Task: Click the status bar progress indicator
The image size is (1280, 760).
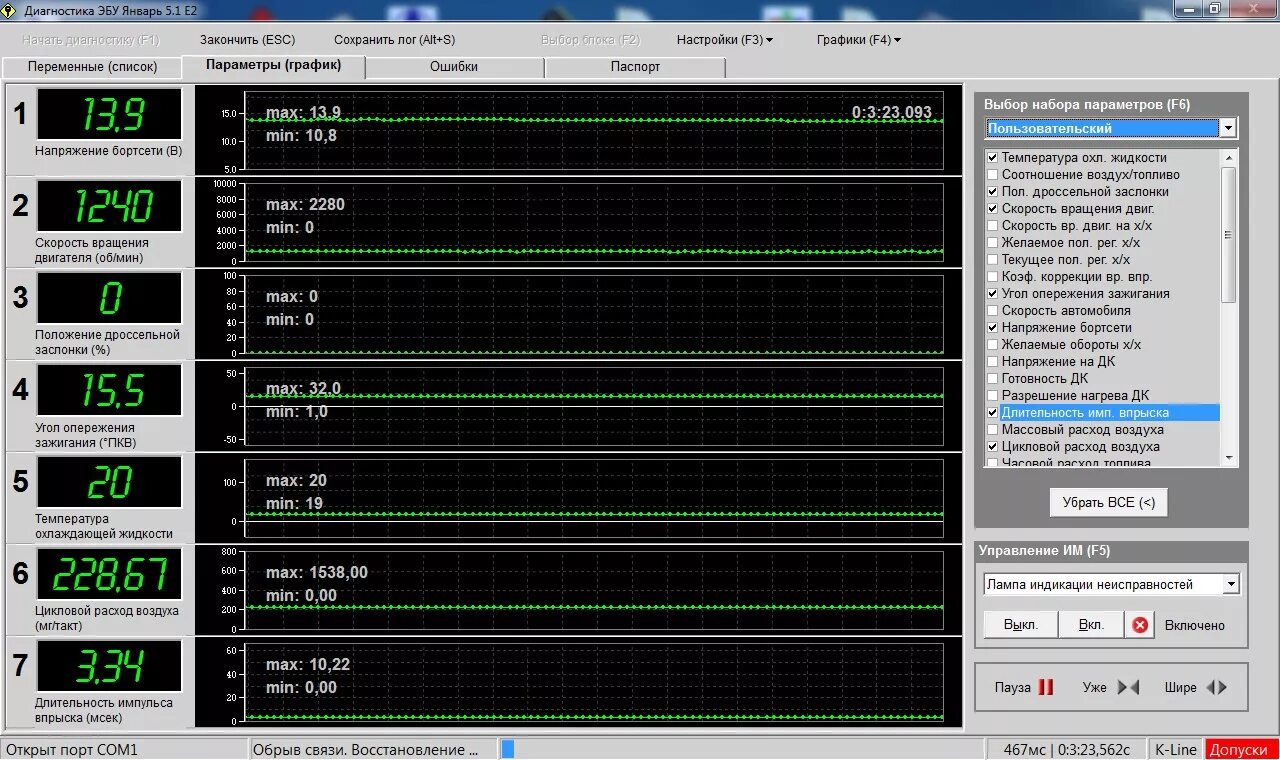Action: [507, 749]
